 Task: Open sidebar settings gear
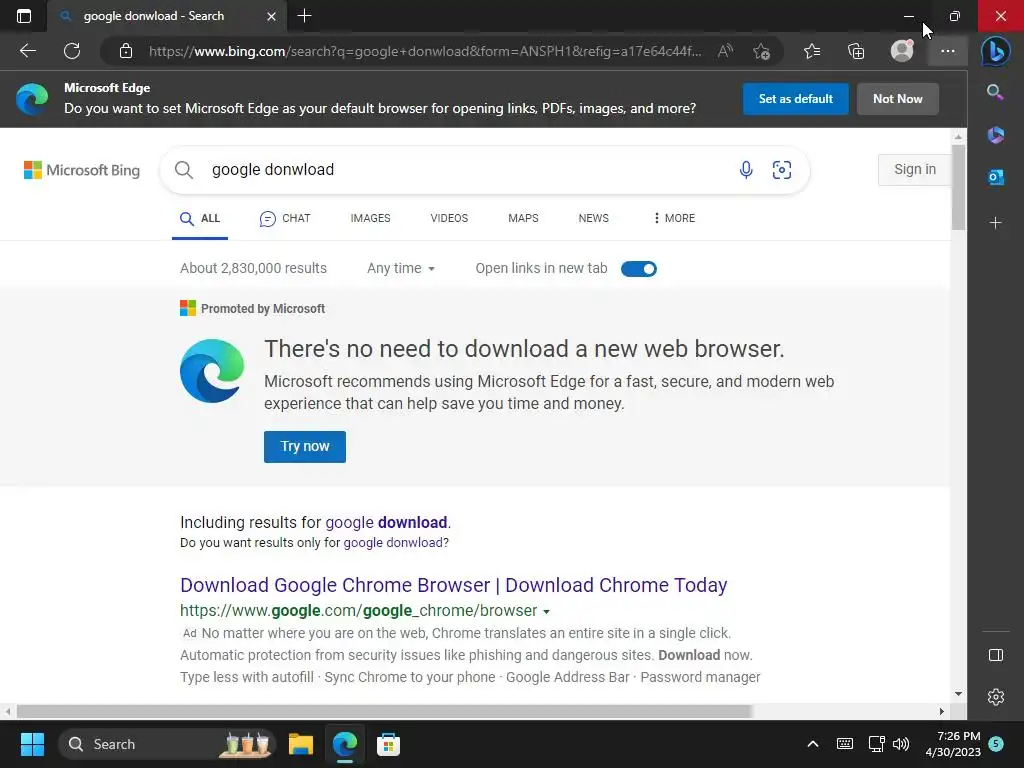coord(995,697)
